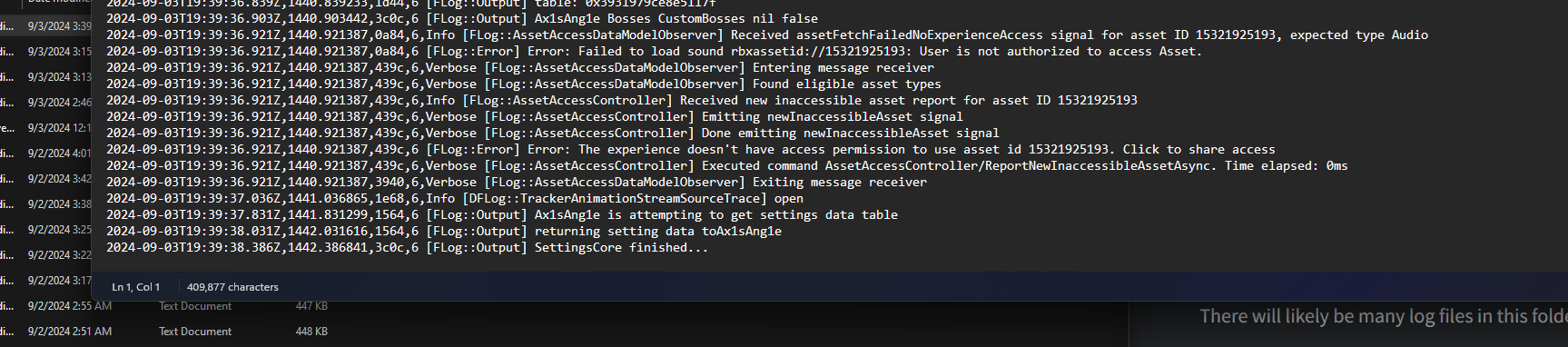Click the 447 KB Text Document type label
This screenshot has height=347, width=1568.
coord(195,306)
